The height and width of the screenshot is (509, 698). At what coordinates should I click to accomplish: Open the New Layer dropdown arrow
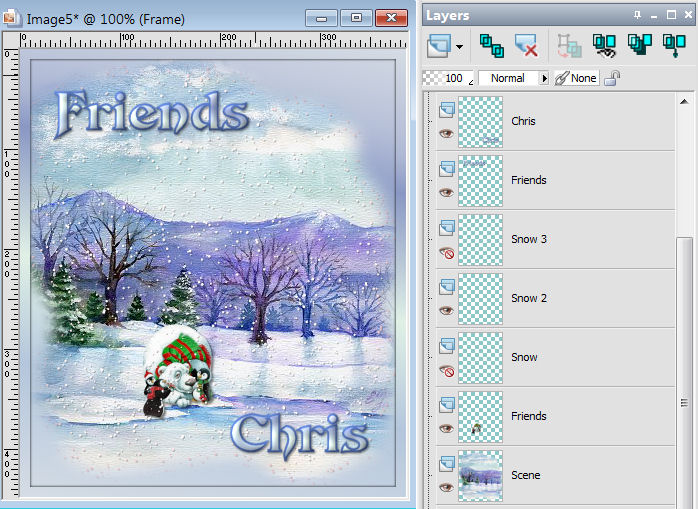[460, 46]
